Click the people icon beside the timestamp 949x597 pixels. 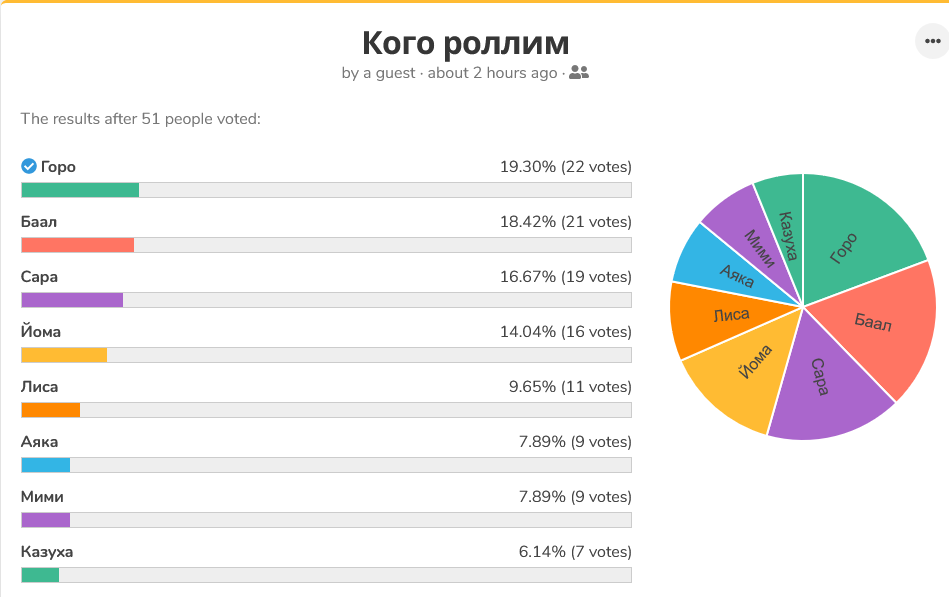click(579, 73)
